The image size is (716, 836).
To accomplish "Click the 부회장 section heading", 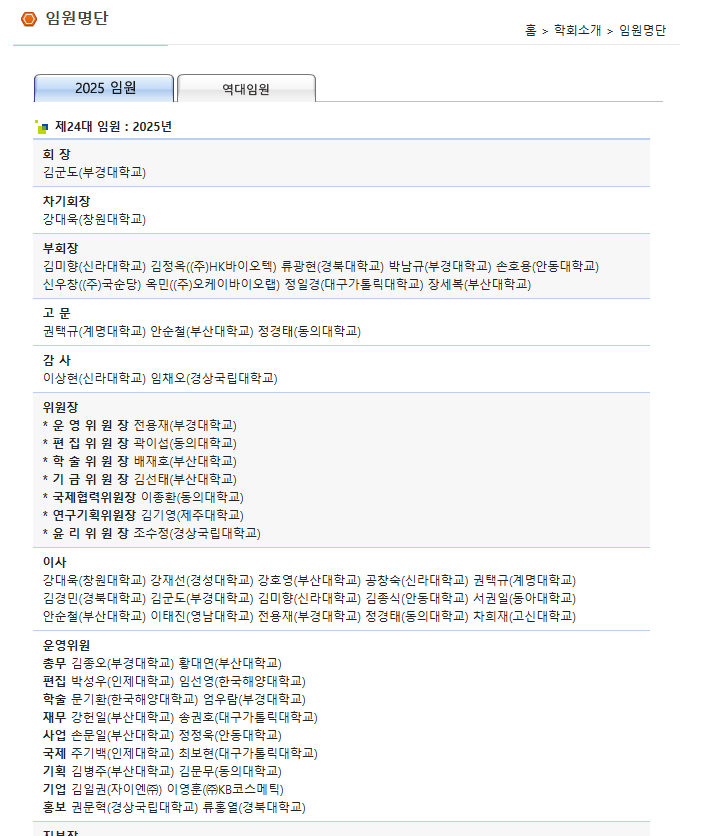I will (60, 248).
